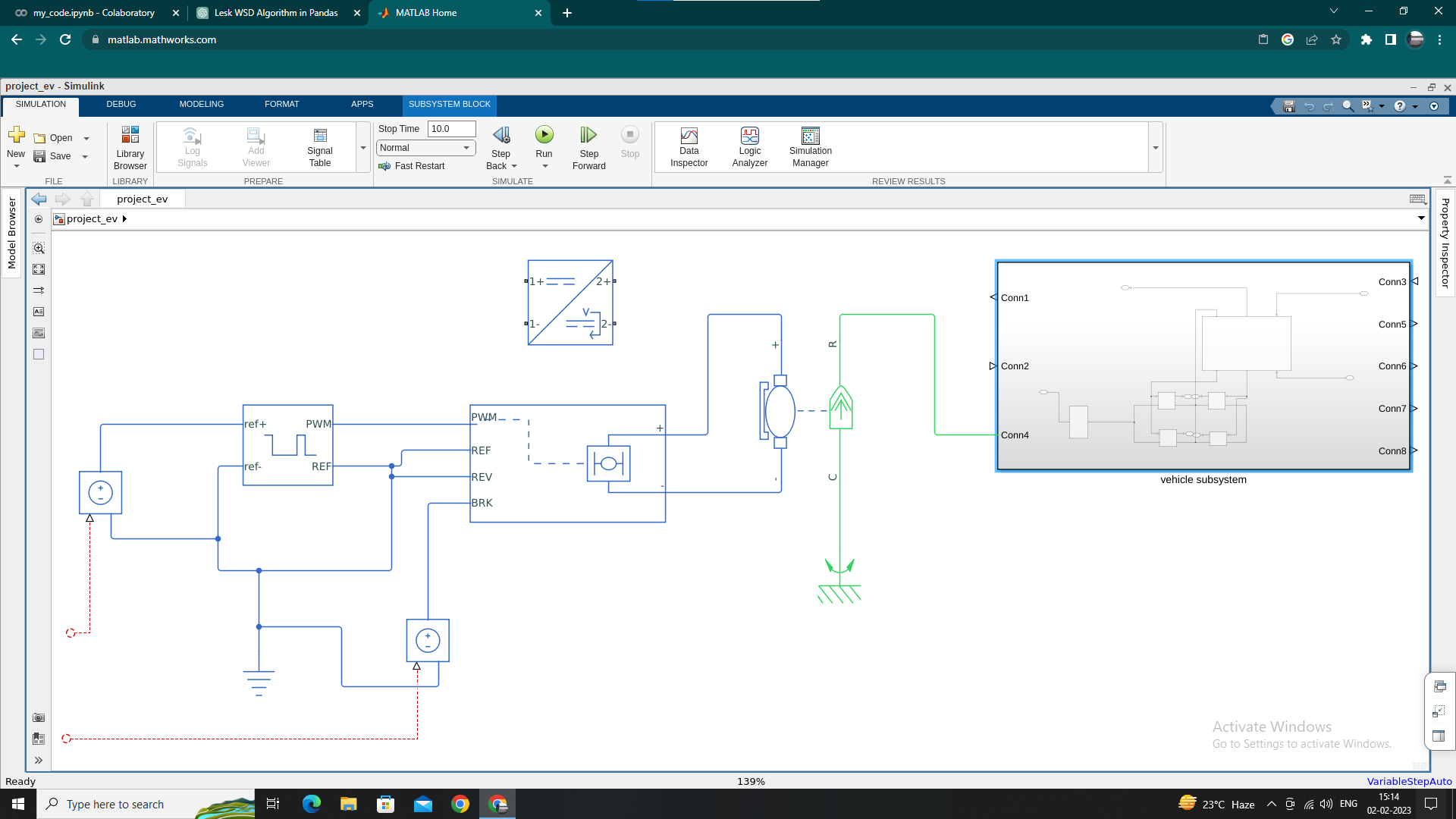This screenshot has height=819, width=1456.
Task: Open the Logic Analyzer
Action: (749, 146)
